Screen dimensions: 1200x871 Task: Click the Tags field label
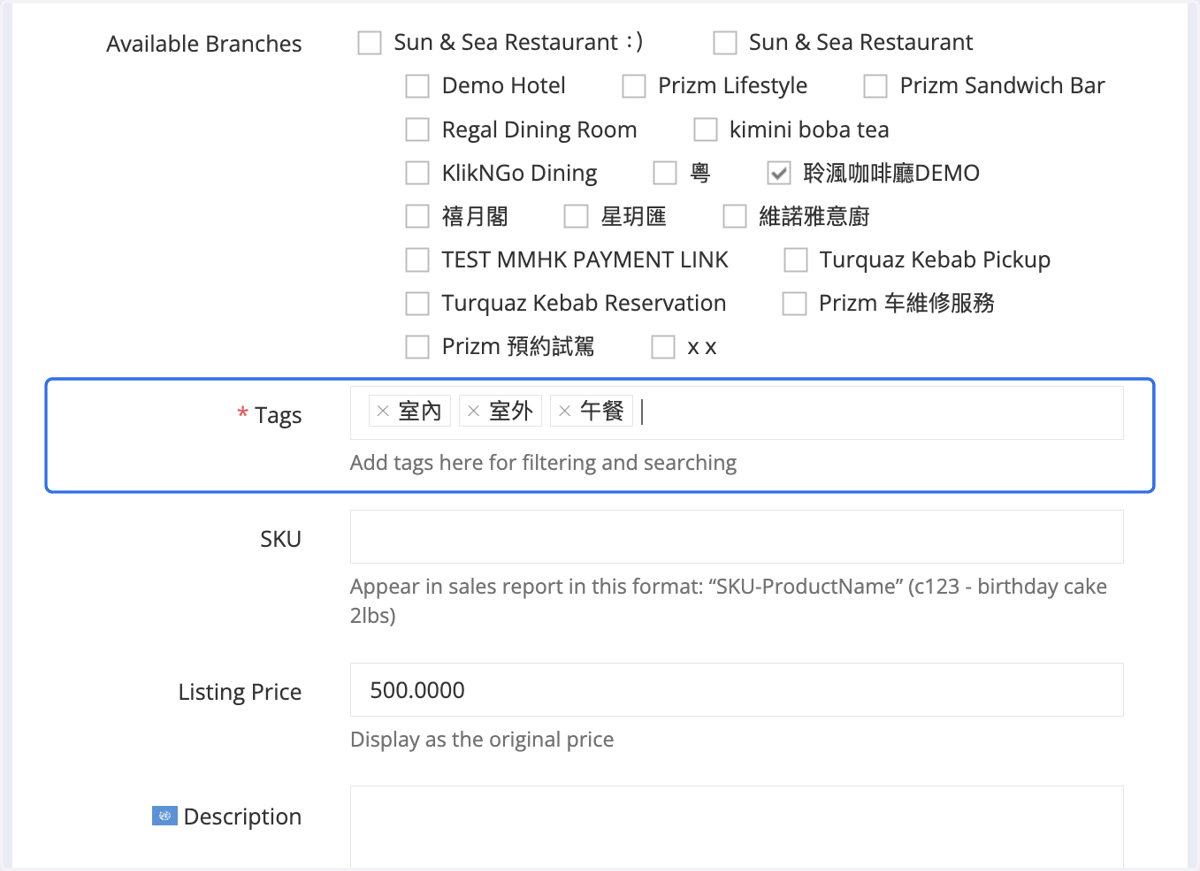(278, 416)
